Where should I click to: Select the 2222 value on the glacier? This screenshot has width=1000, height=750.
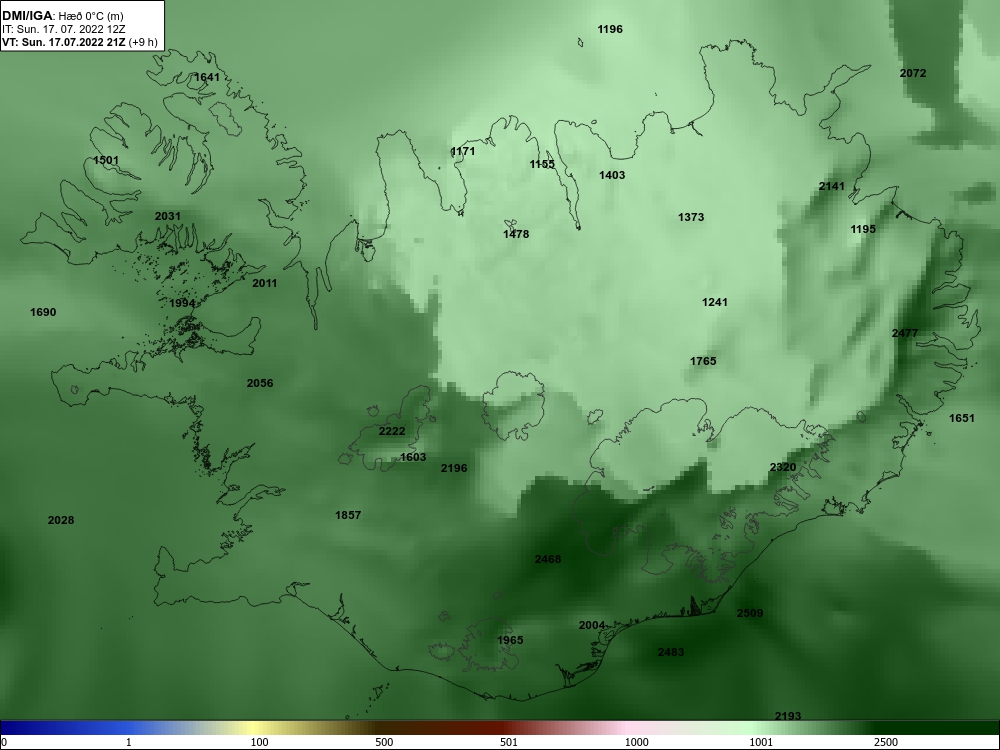392,431
